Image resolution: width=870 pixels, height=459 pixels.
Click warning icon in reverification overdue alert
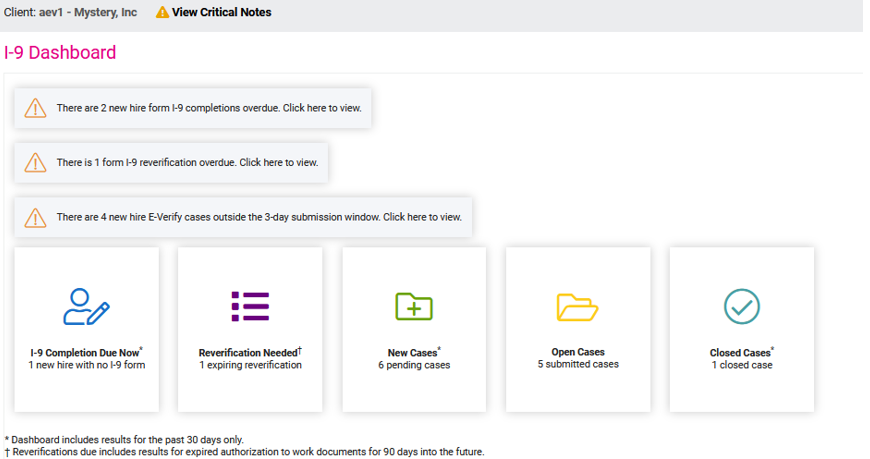click(36, 163)
